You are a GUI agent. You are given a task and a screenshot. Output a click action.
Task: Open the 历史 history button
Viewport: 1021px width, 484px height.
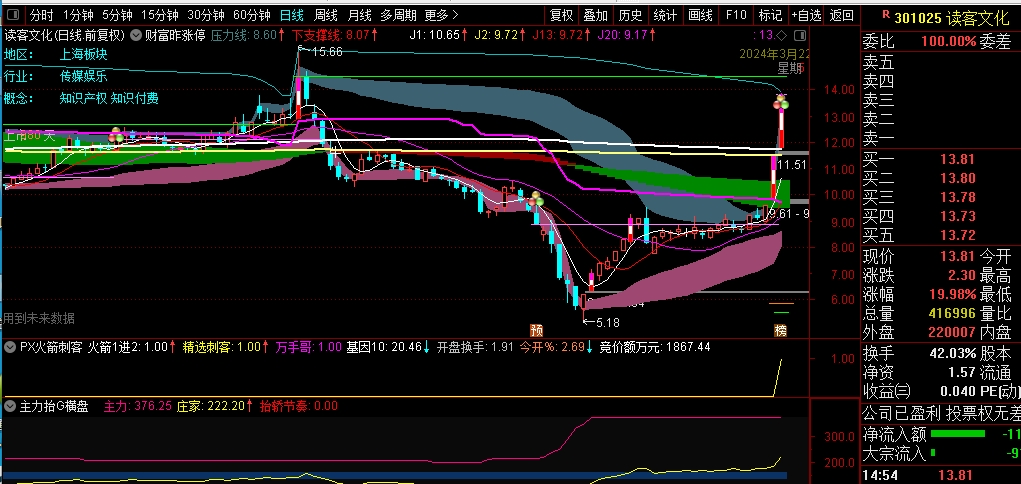point(630,14)
